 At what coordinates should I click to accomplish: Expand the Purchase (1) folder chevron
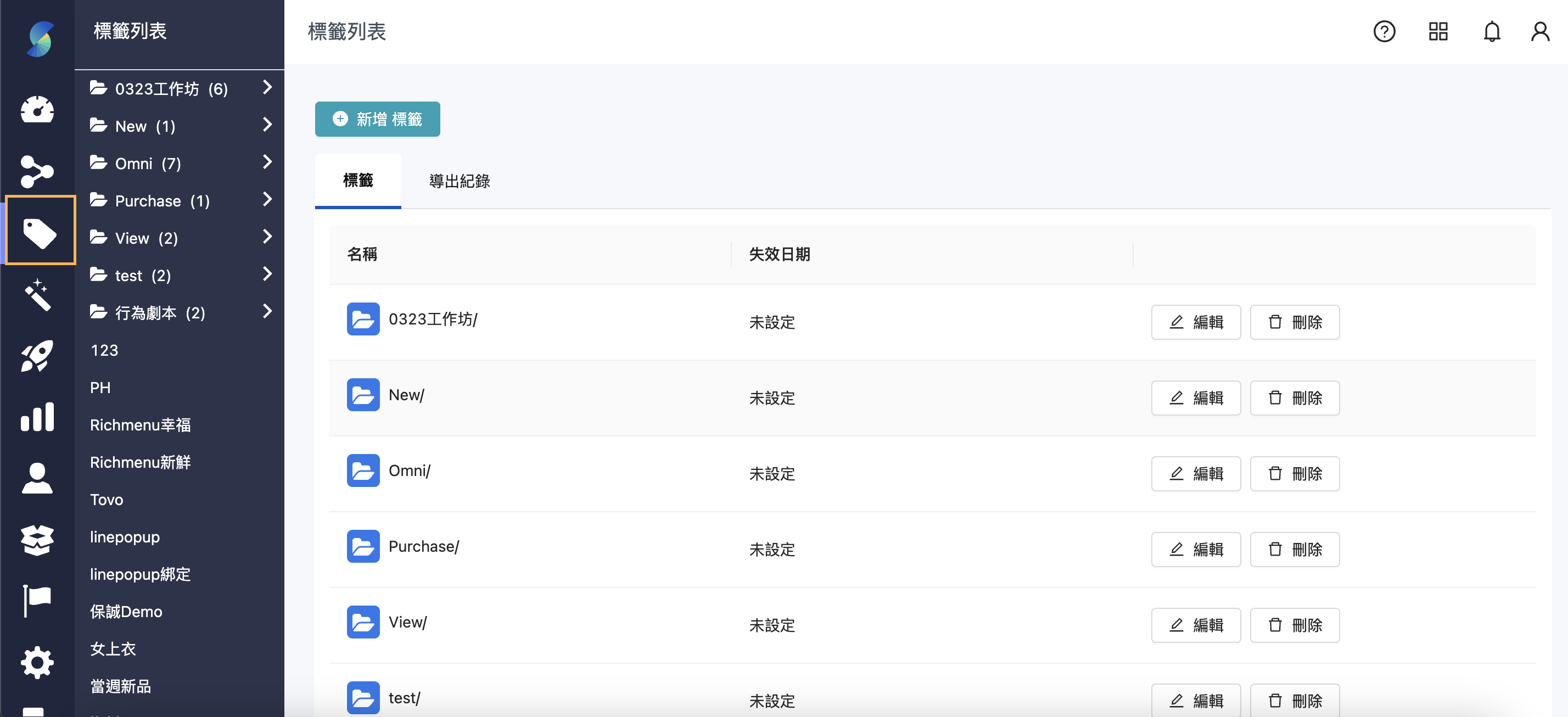point(267,200)
